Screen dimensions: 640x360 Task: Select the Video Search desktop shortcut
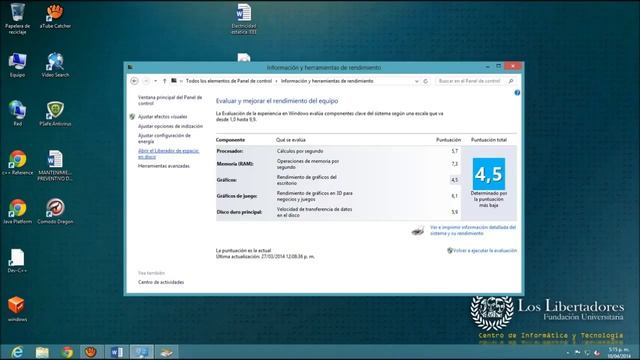55,65
